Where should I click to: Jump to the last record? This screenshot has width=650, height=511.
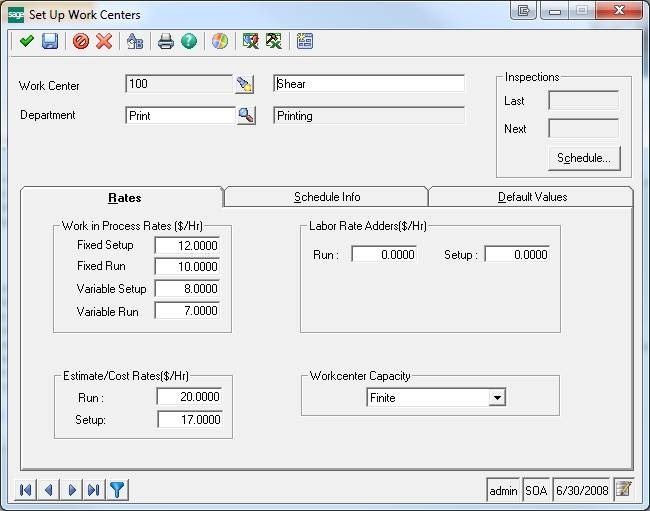(x=93, y=489)
